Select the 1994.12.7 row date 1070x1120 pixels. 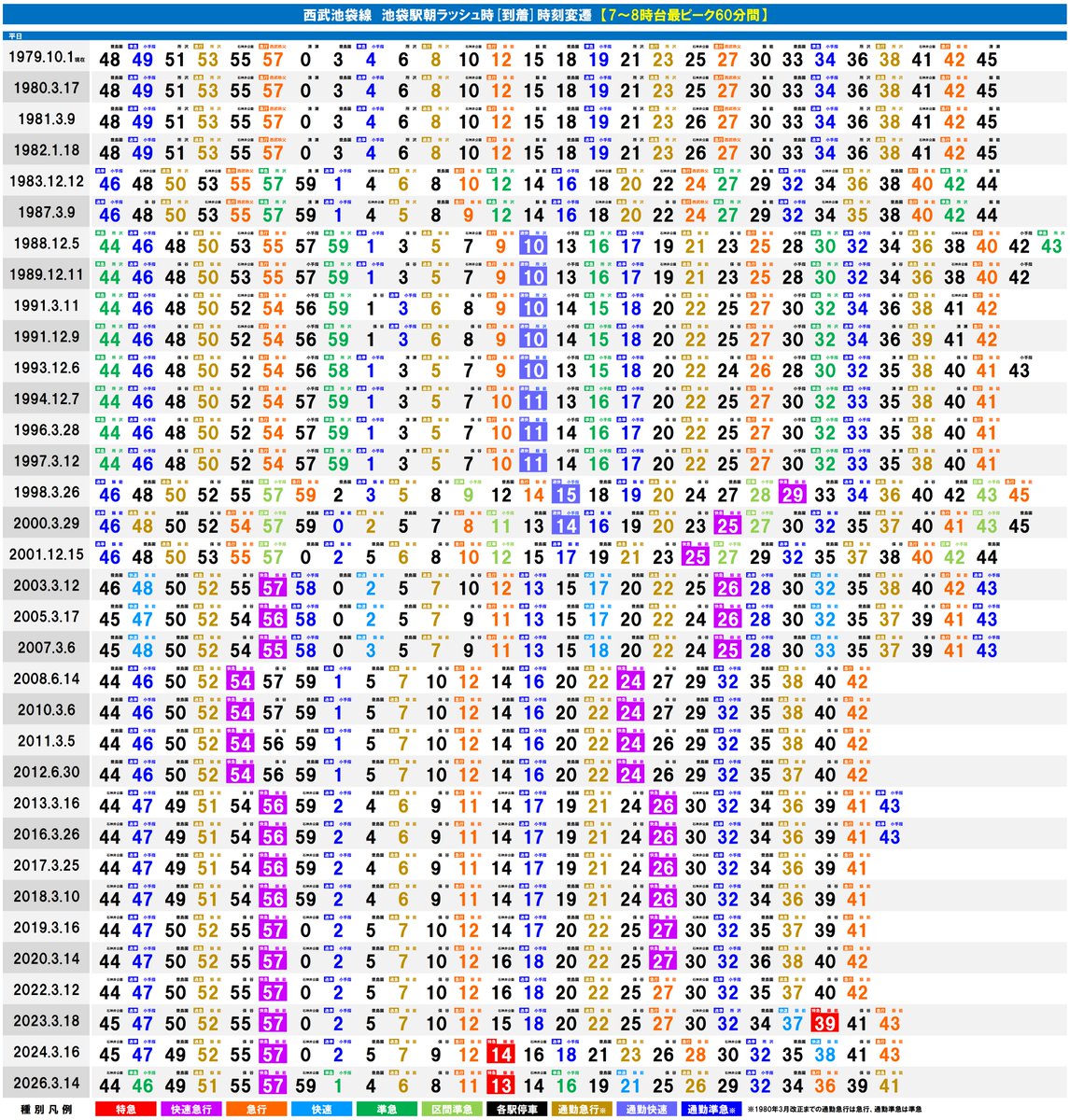click(x=46, y=399)
